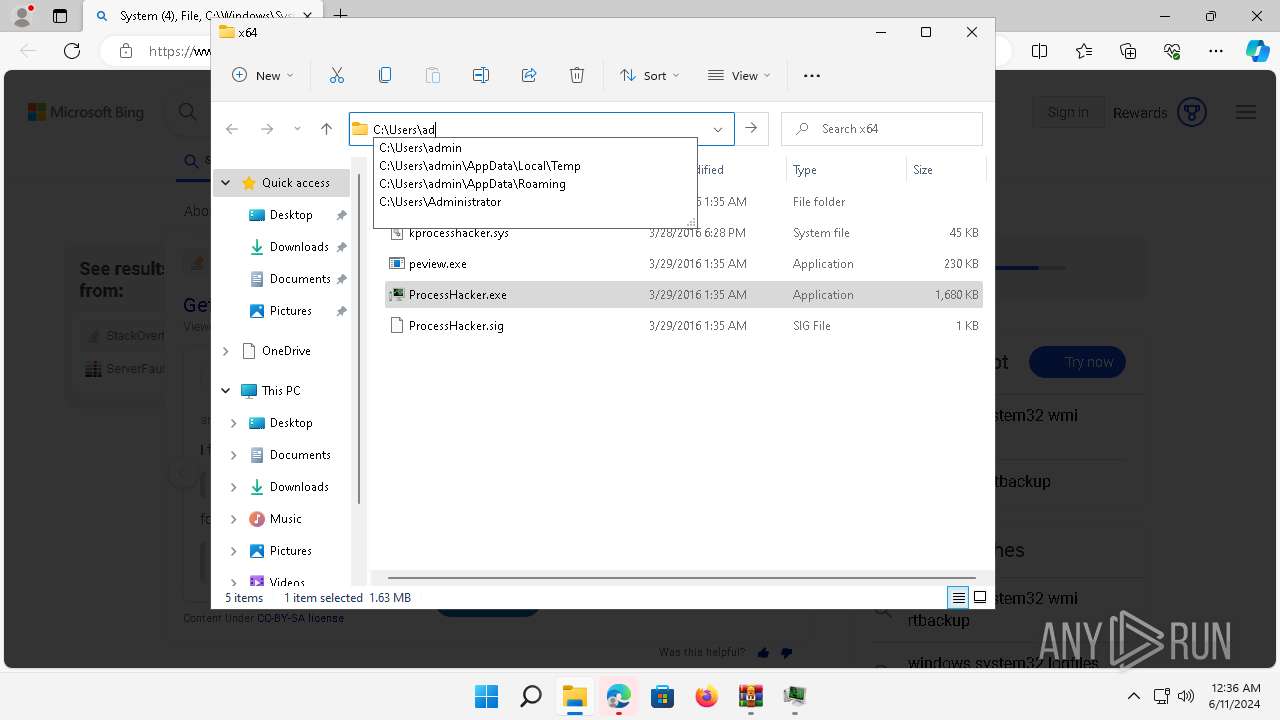Screen dimensions: 1280x720
Task: Click the Share icon in toolbar
Action: click(529, 75)
